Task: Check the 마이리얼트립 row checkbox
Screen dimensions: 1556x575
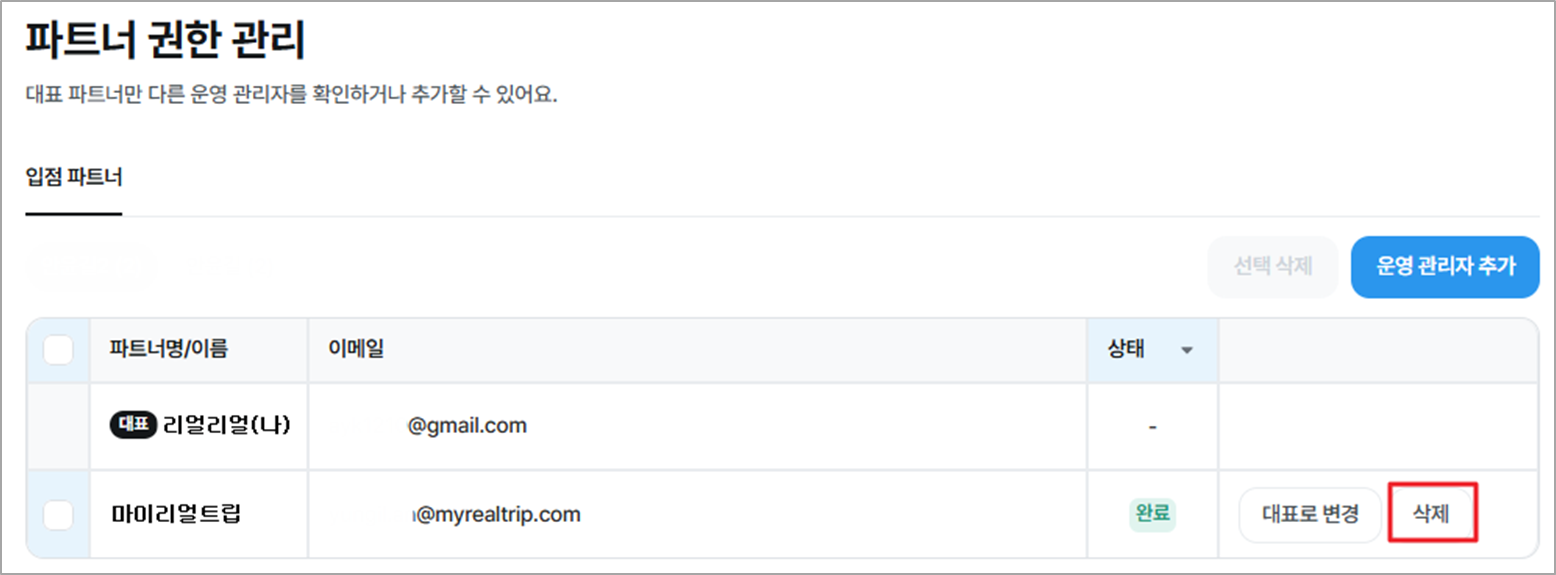Action: click(58, 515)
